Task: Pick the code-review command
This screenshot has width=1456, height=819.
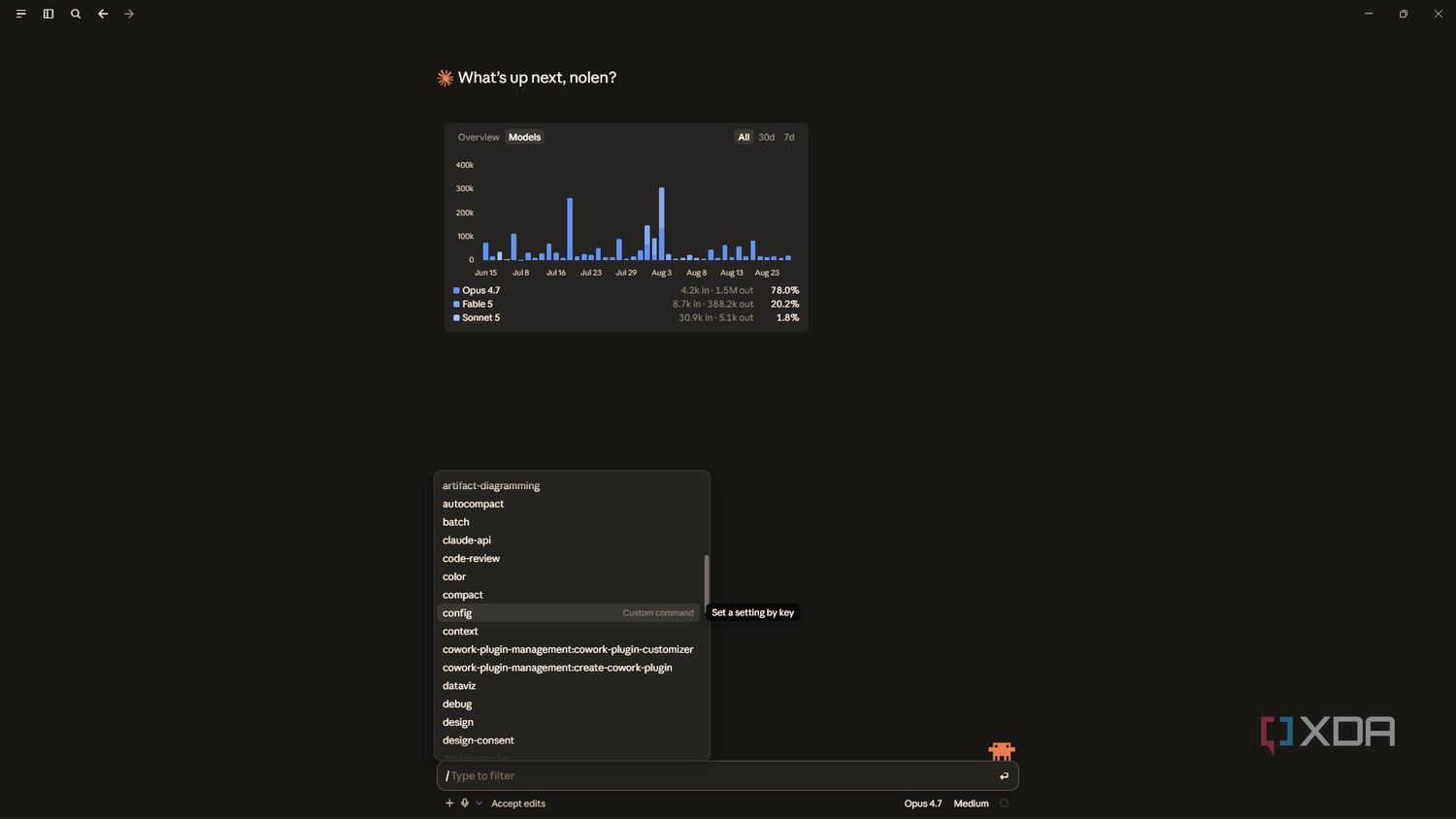Action: 569,559
